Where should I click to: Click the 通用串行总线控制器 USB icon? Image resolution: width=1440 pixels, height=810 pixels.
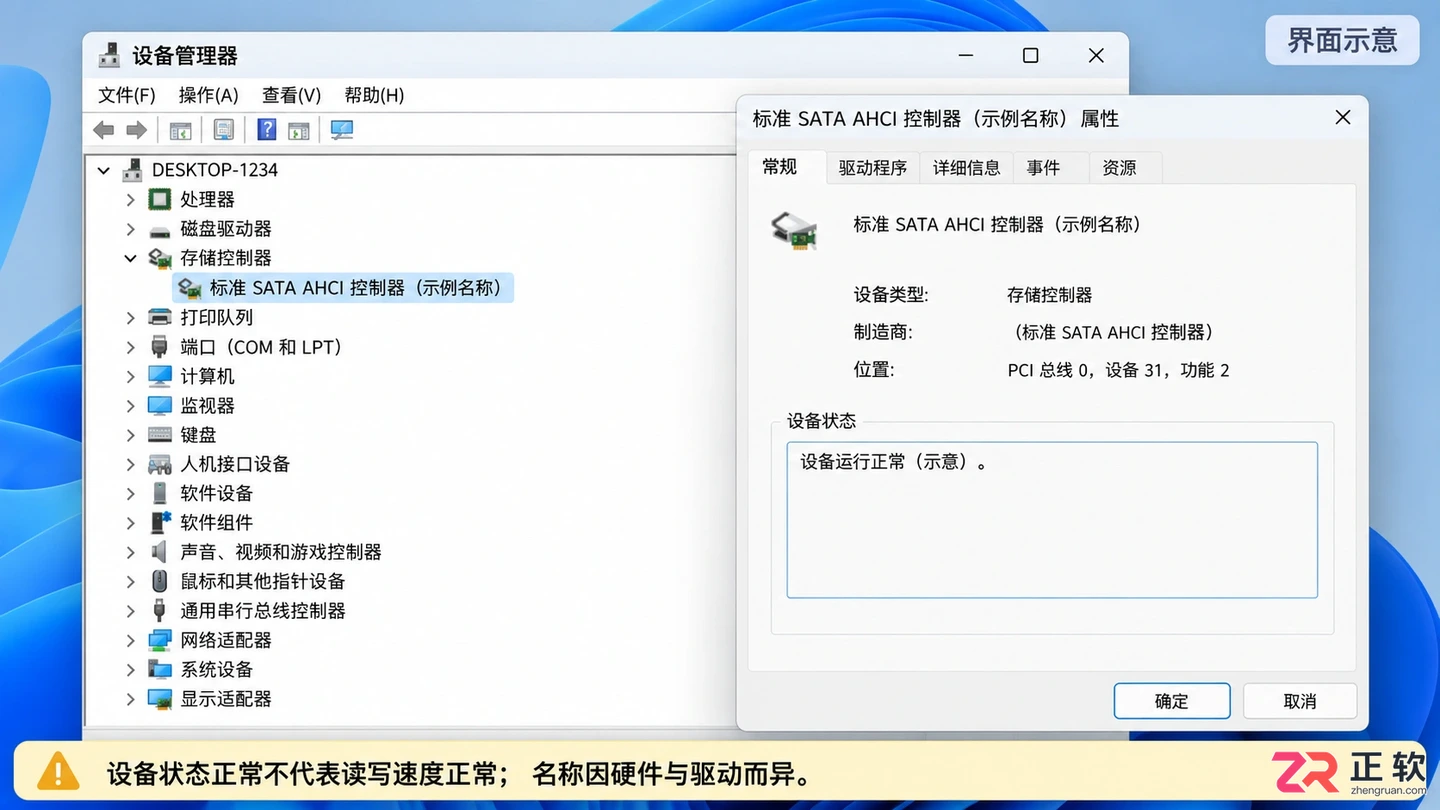(x=160, y=610)
